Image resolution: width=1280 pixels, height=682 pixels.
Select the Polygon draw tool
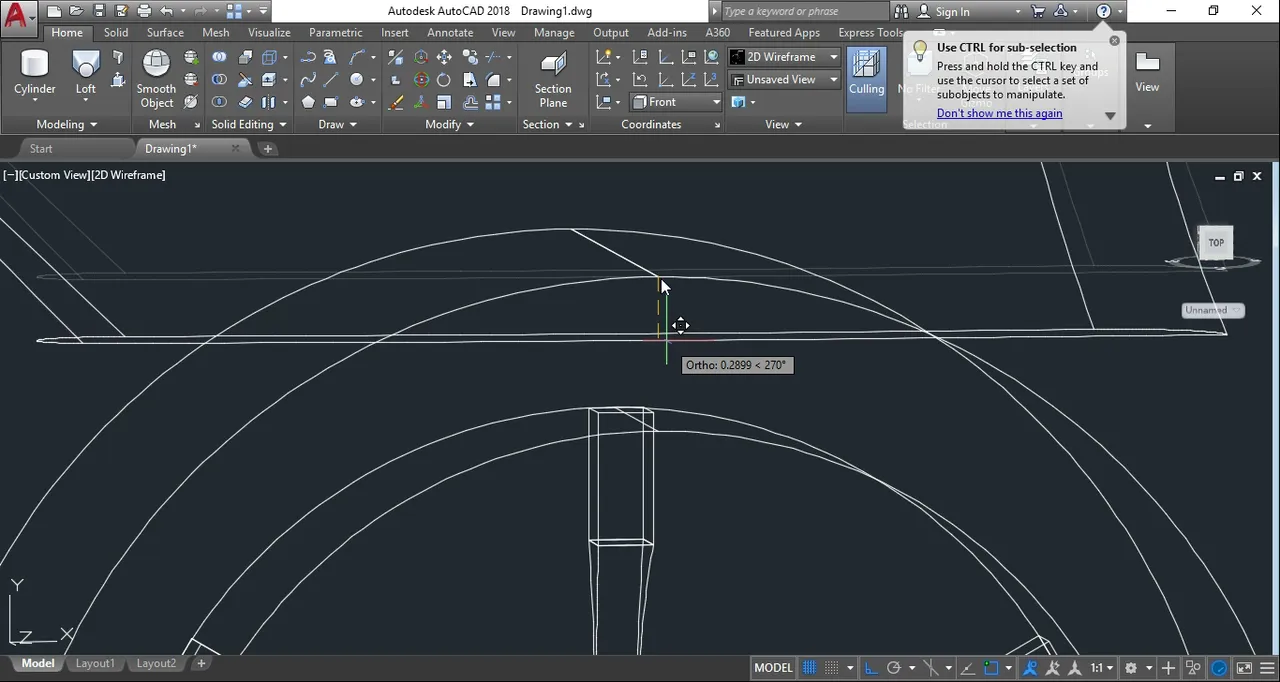tap(308, 102)
